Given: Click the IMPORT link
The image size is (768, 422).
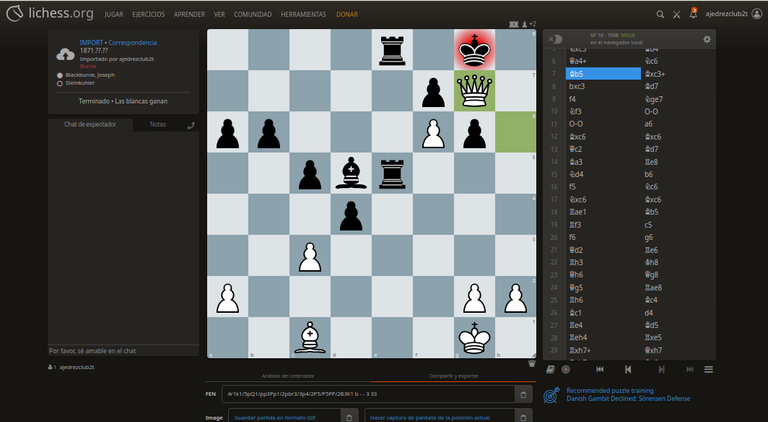Looking at the screenshot, I should 91,43.
